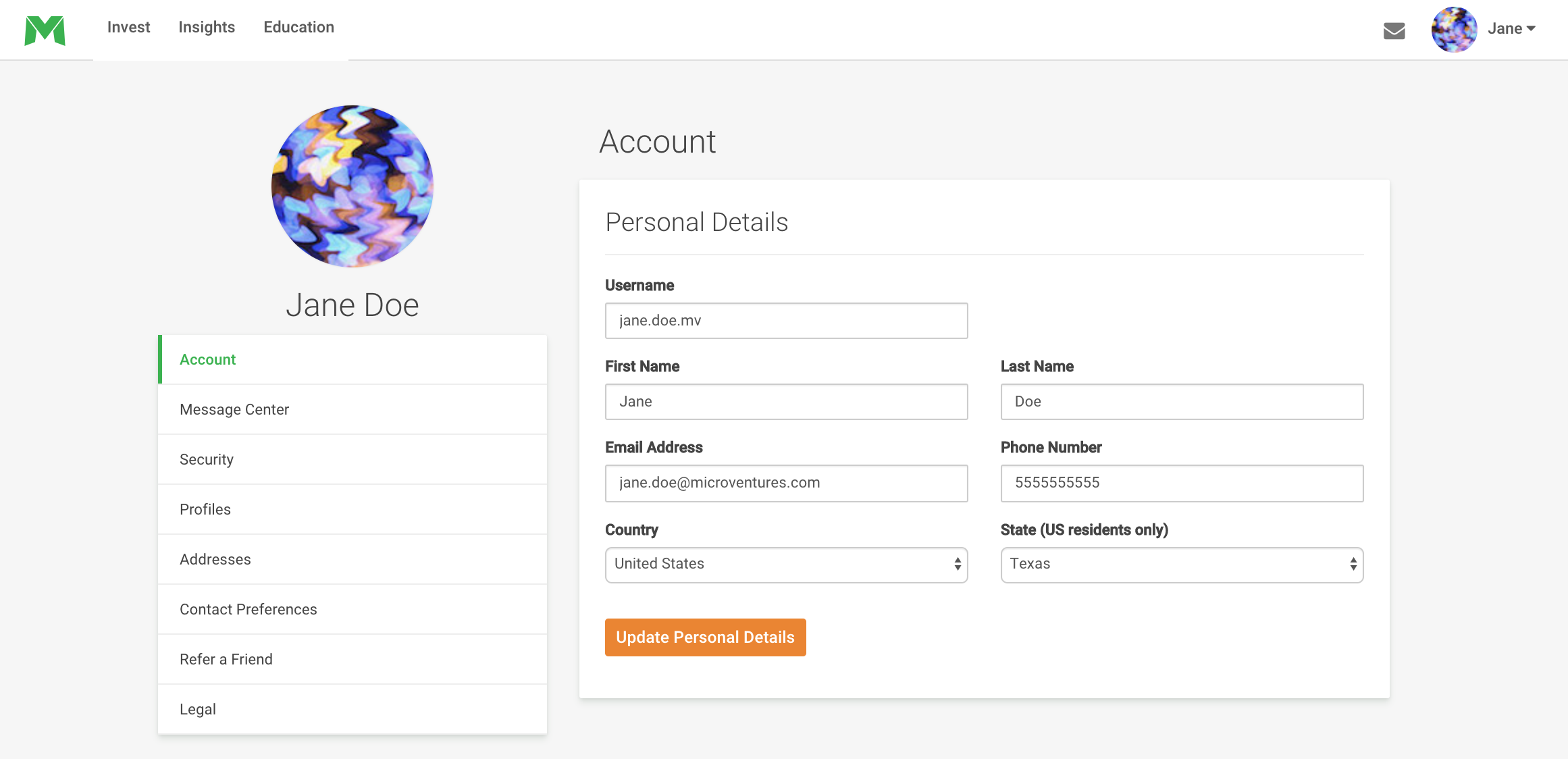Click the State (US residents only) label
The image size is (1568, 759).
point(1084,529)
